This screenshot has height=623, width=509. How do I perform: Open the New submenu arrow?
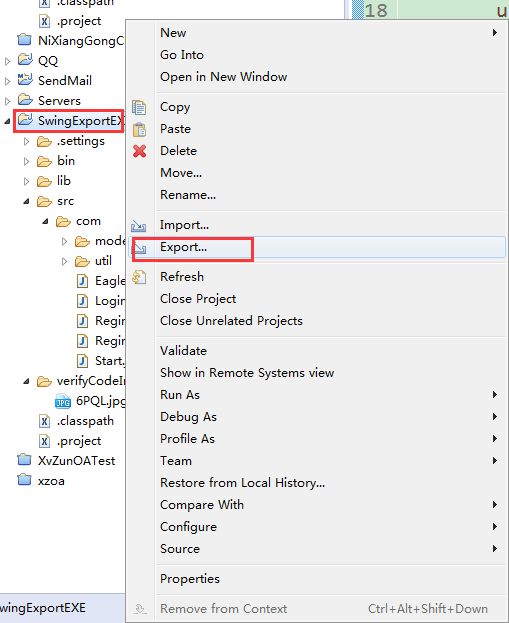tap(495, 33)
